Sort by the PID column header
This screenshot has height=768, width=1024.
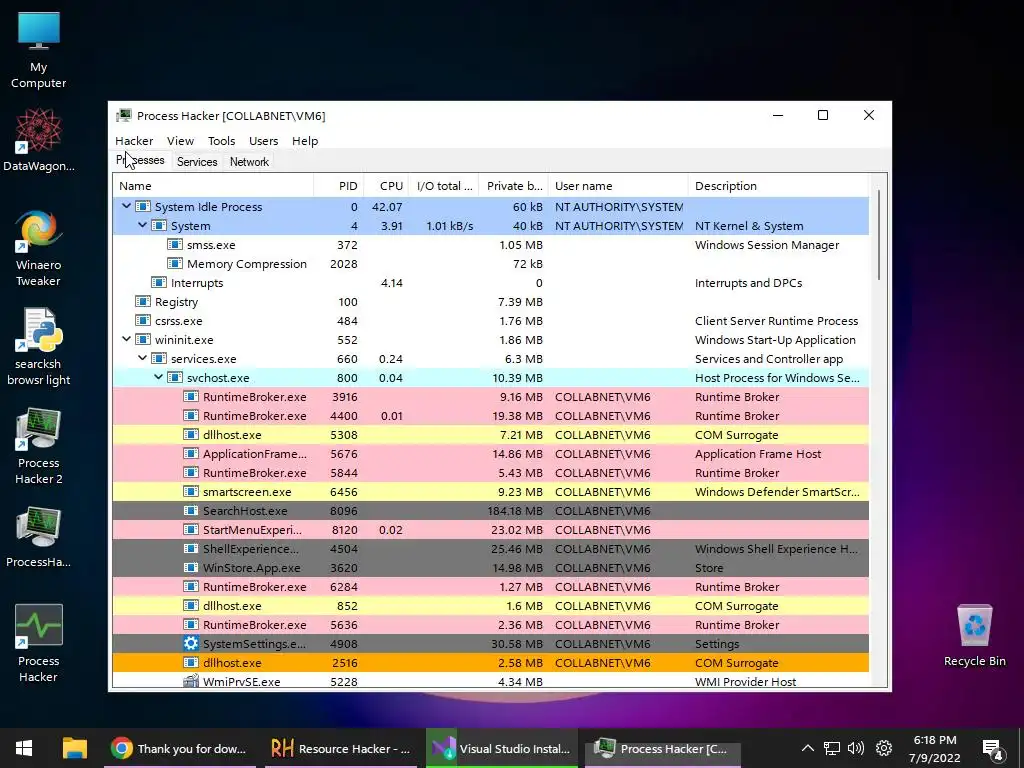(338, 186)
